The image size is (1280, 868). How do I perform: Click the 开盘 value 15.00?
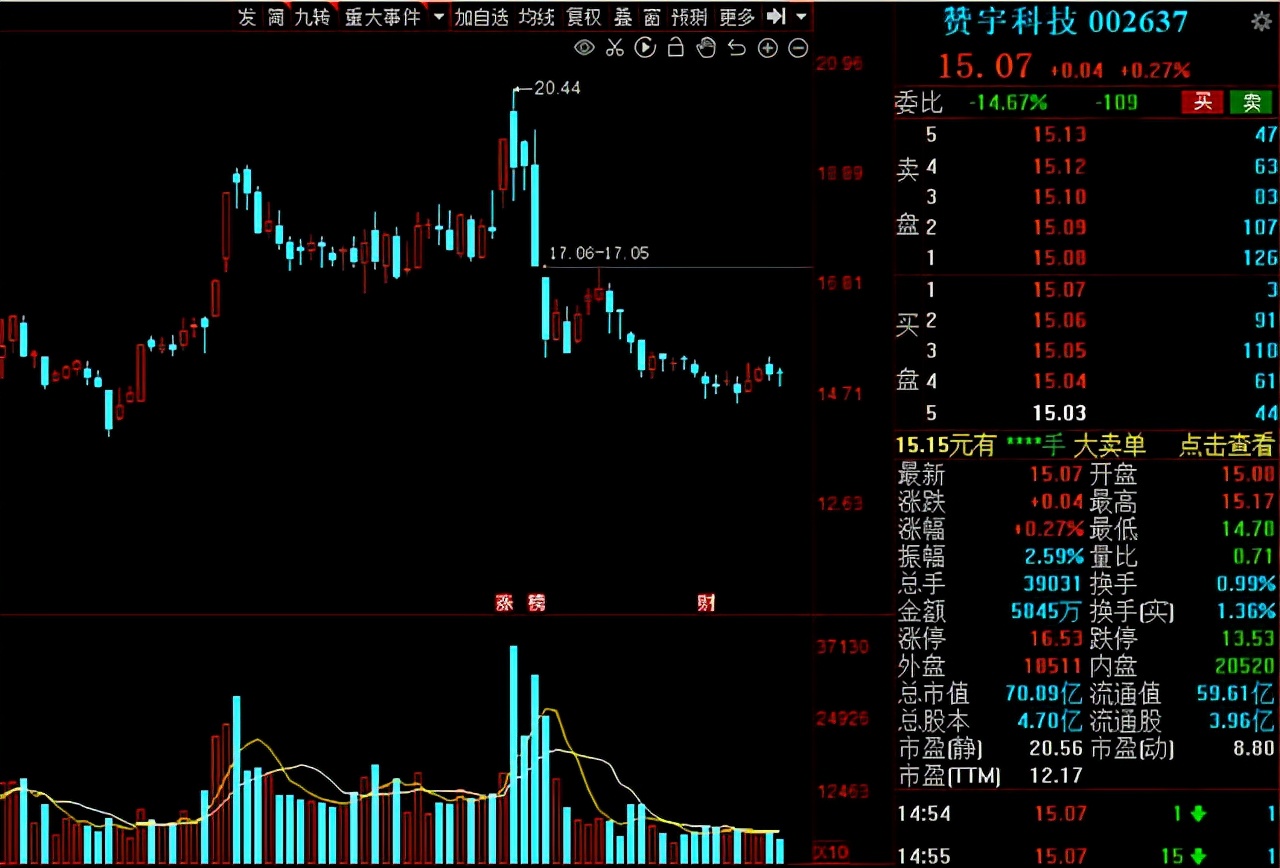(1248, 474)
